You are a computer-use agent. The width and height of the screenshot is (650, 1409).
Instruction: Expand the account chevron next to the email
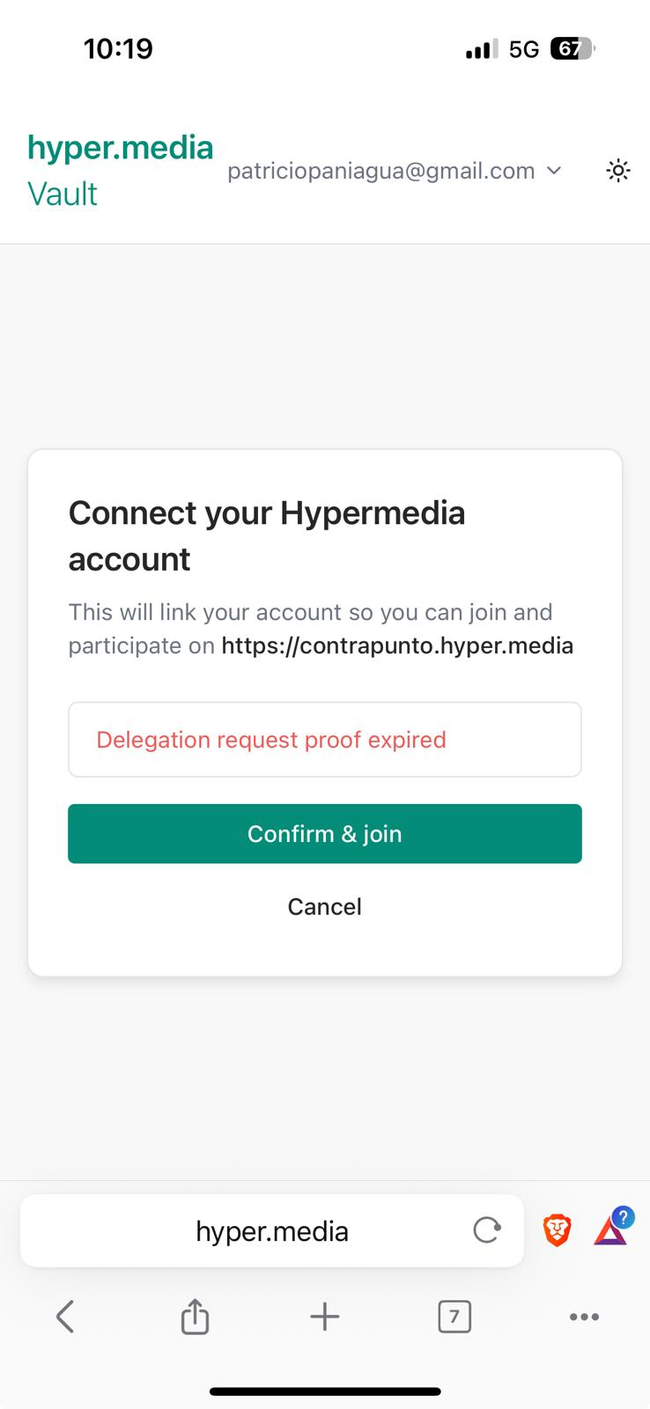[x=554, y=171]
